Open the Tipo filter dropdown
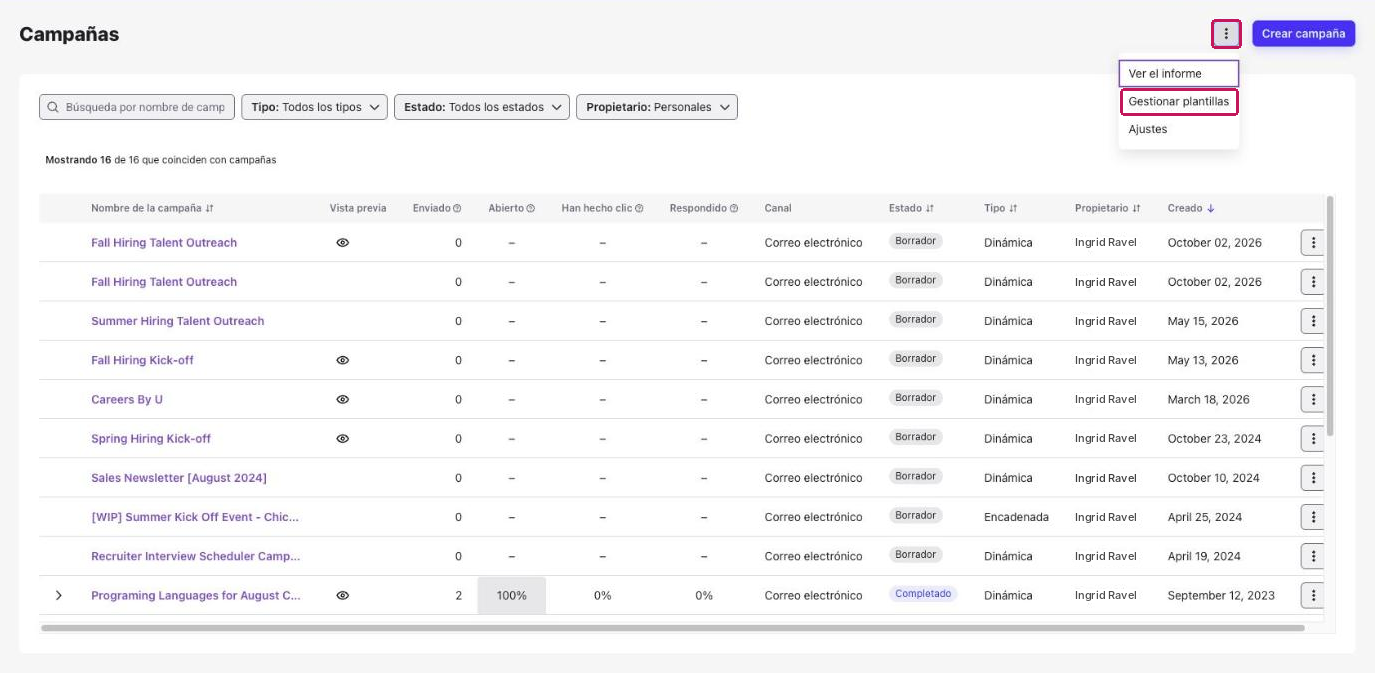 point(314,107)
